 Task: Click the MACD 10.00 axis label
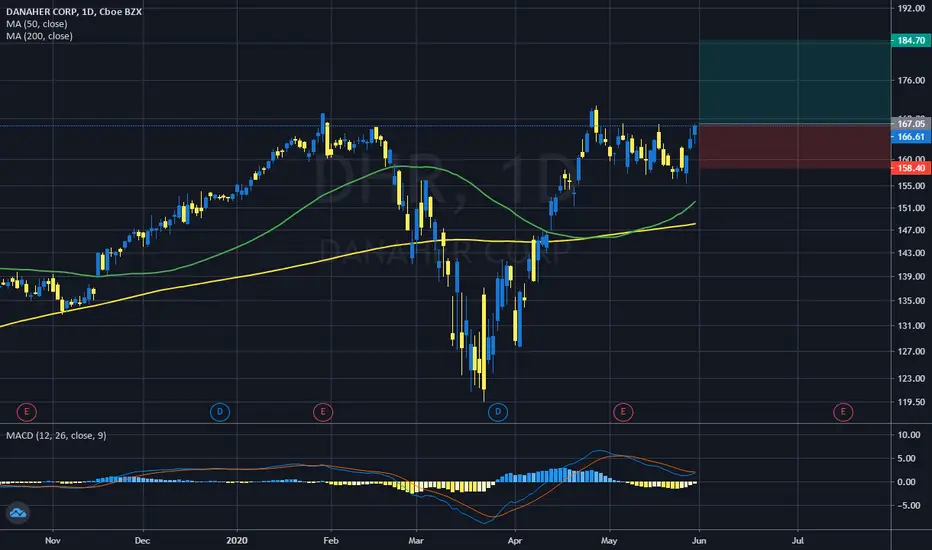click(909, 435)
